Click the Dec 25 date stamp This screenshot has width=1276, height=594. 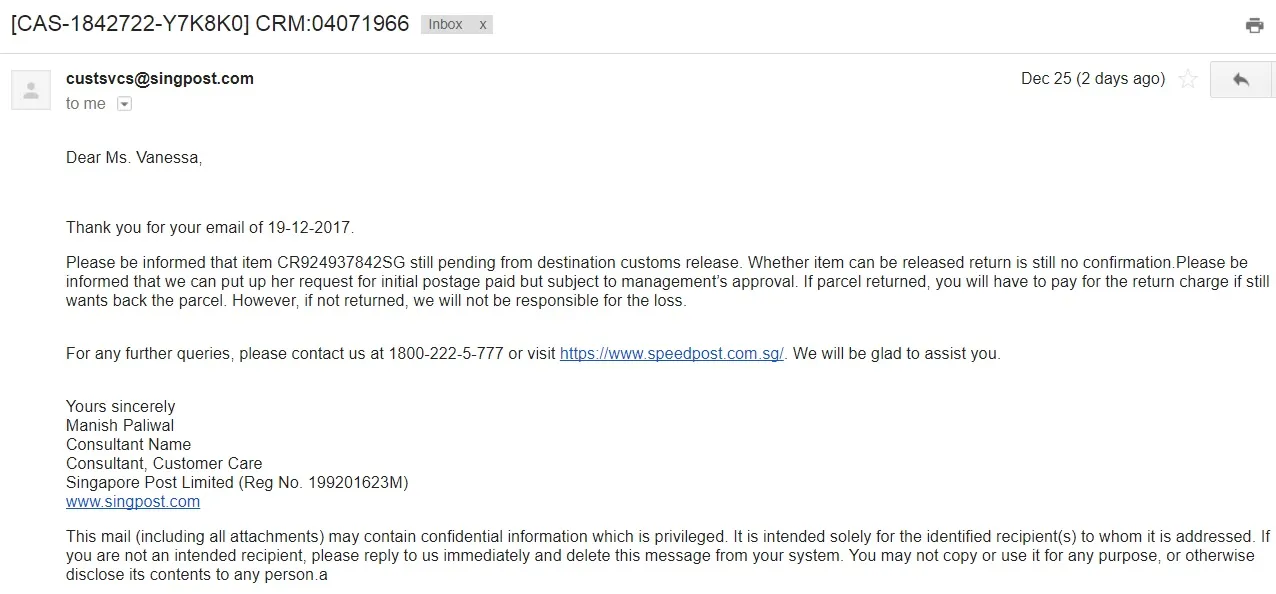[1092, 78]
